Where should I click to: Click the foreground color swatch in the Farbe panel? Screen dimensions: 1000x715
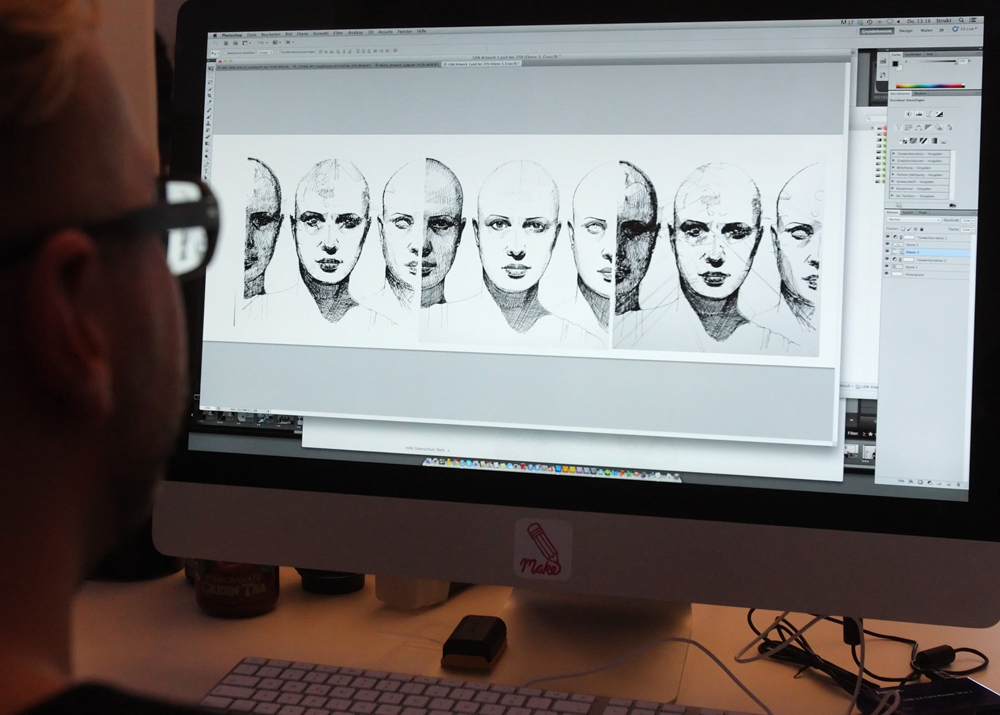(895, 63)
